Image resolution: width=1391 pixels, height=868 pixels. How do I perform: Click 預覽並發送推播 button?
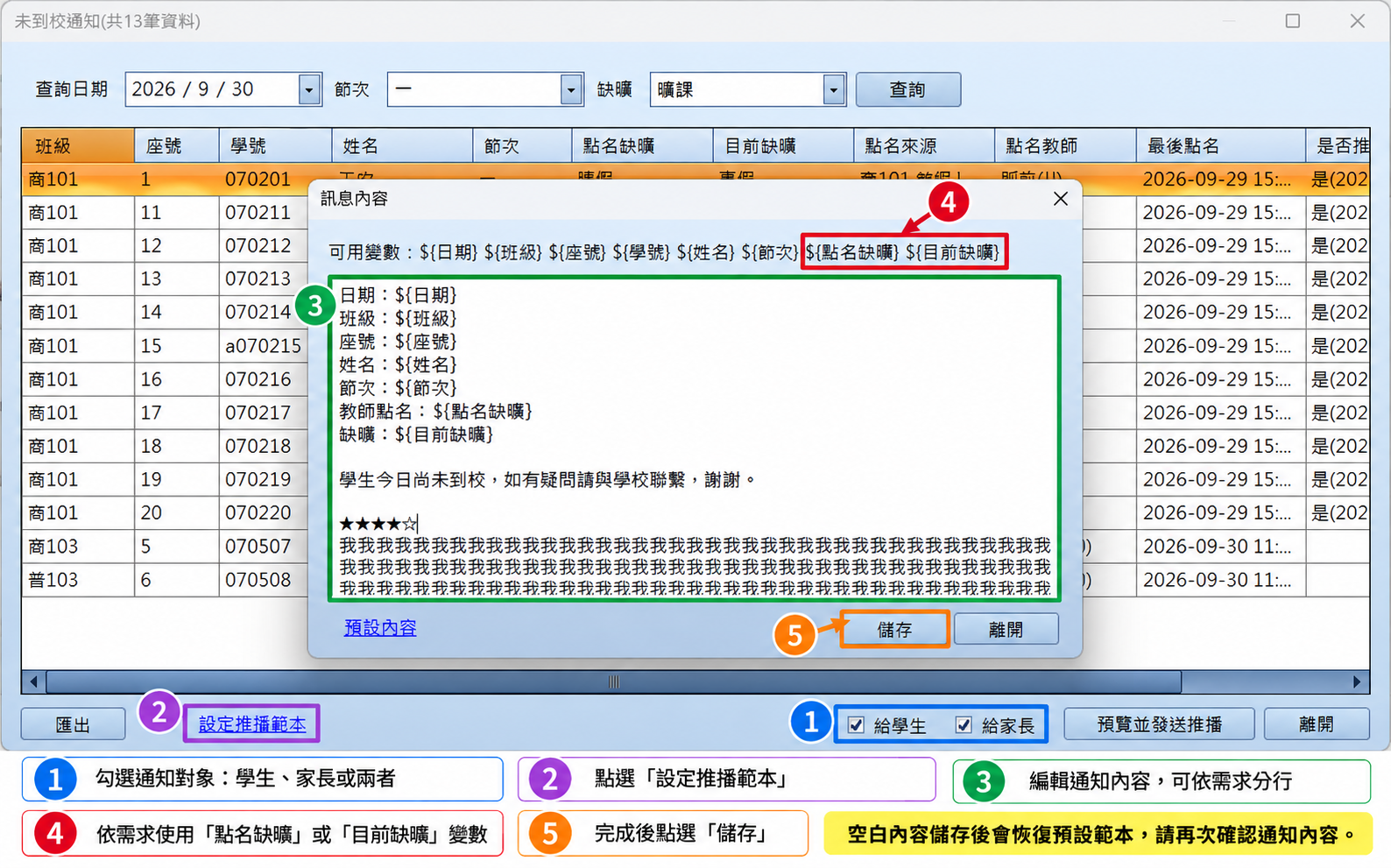pos(1159,724)
